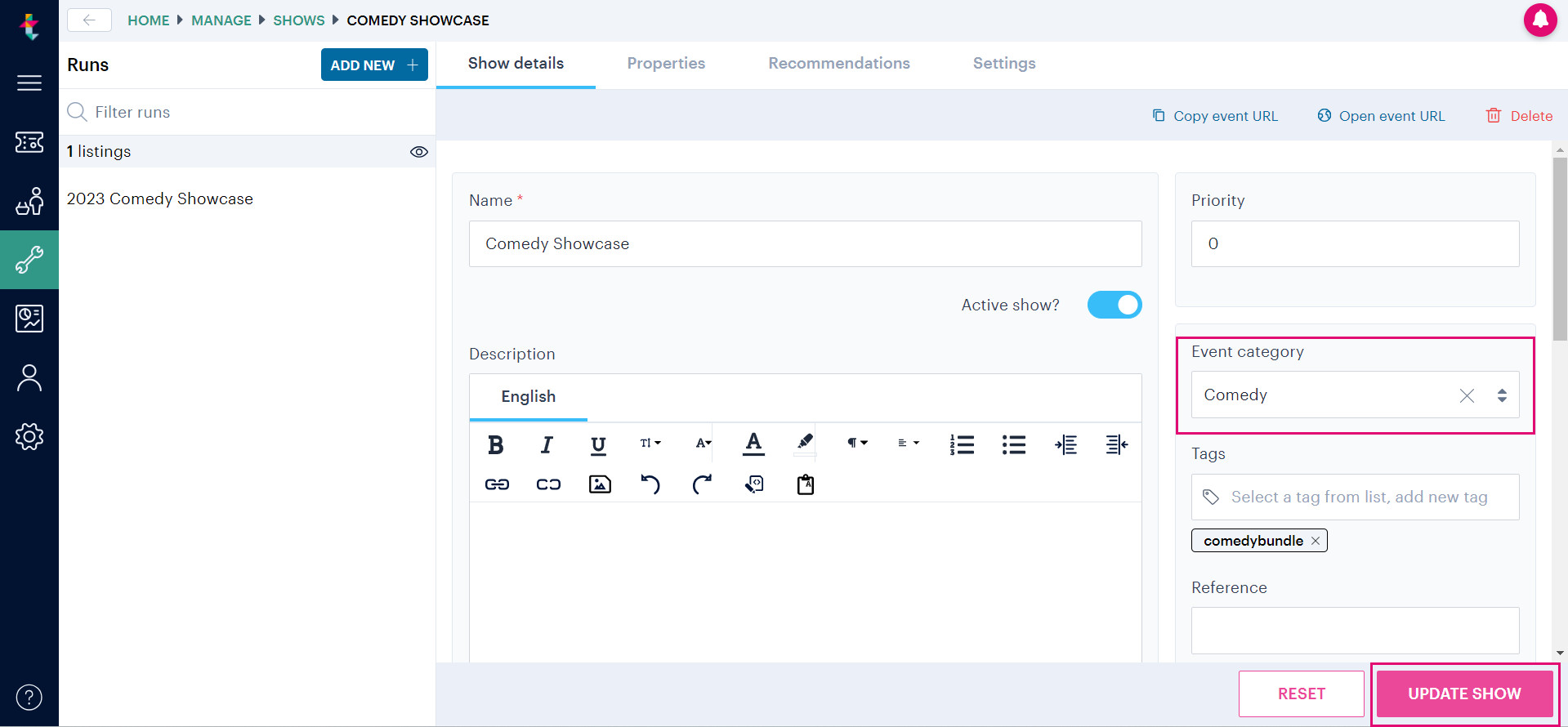The width and height of the screenshot is (1568, 727).
Task: Open the help question mark icon
Action: [29, 698]
